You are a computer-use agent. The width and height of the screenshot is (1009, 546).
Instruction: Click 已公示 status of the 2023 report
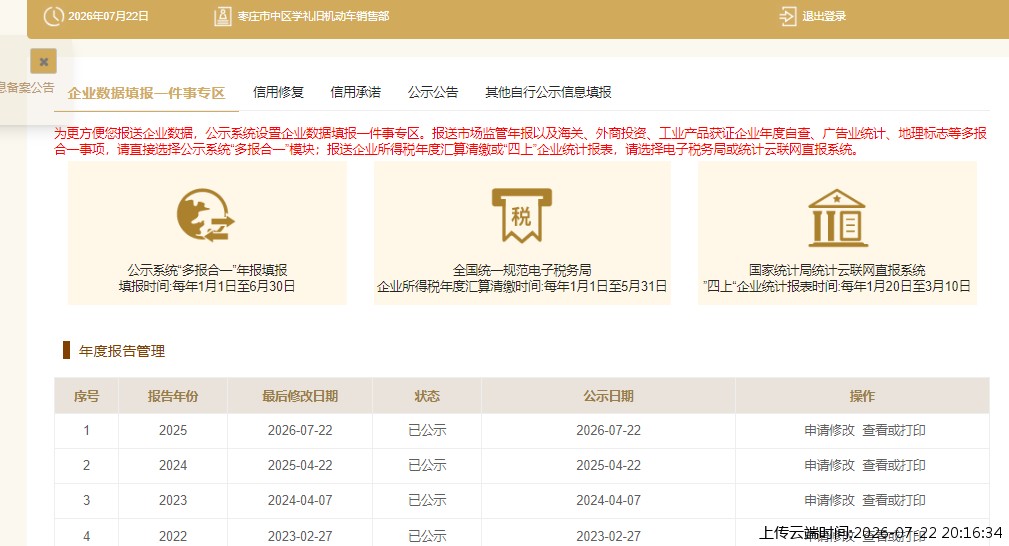pos(427,500)
